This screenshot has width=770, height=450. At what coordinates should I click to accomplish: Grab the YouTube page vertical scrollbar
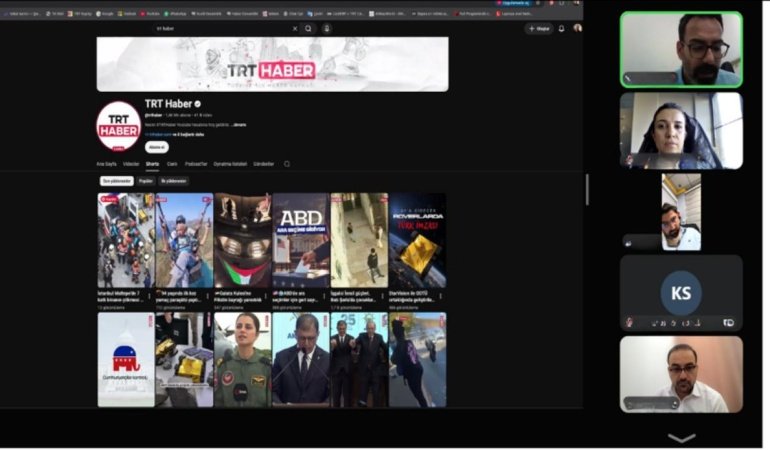click(x=587, y=189)
